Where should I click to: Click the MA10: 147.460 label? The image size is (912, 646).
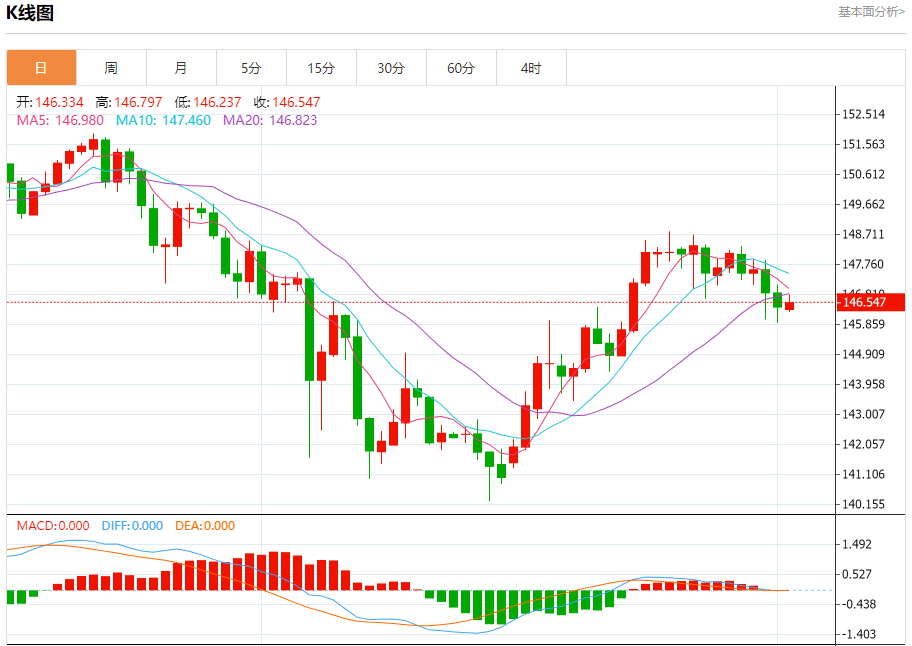(x=163, y=120)
